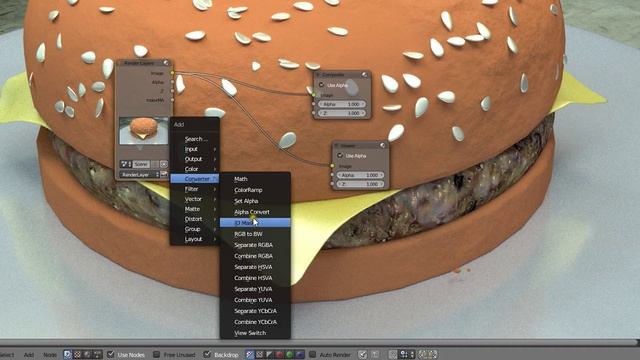
Task: Open Search in Add menu
Action: 195,139
